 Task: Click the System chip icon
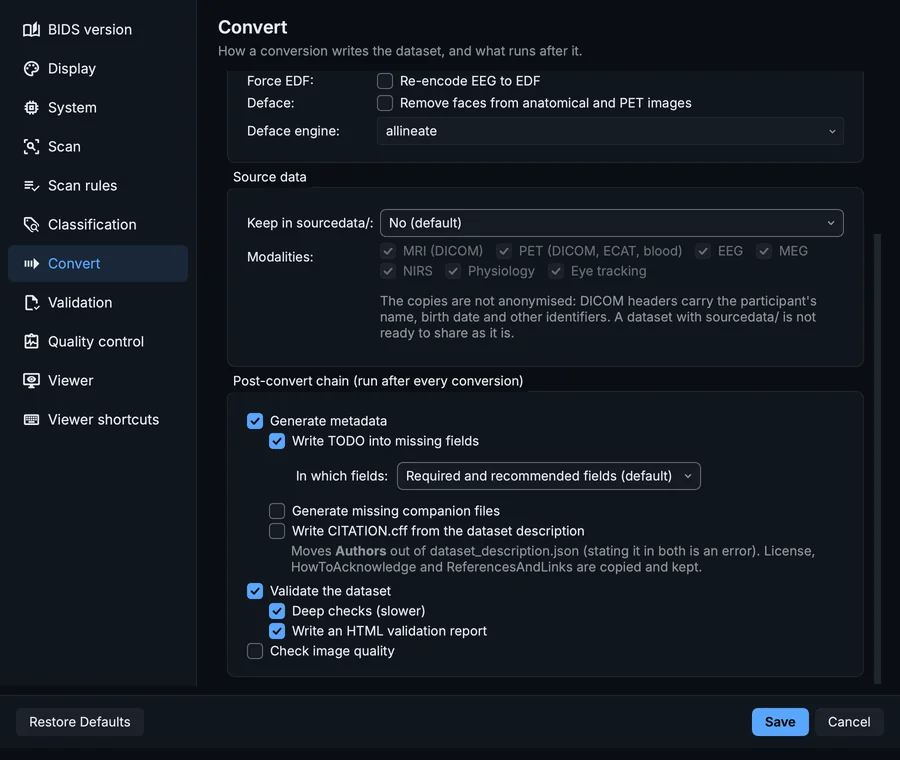(32, 107)
